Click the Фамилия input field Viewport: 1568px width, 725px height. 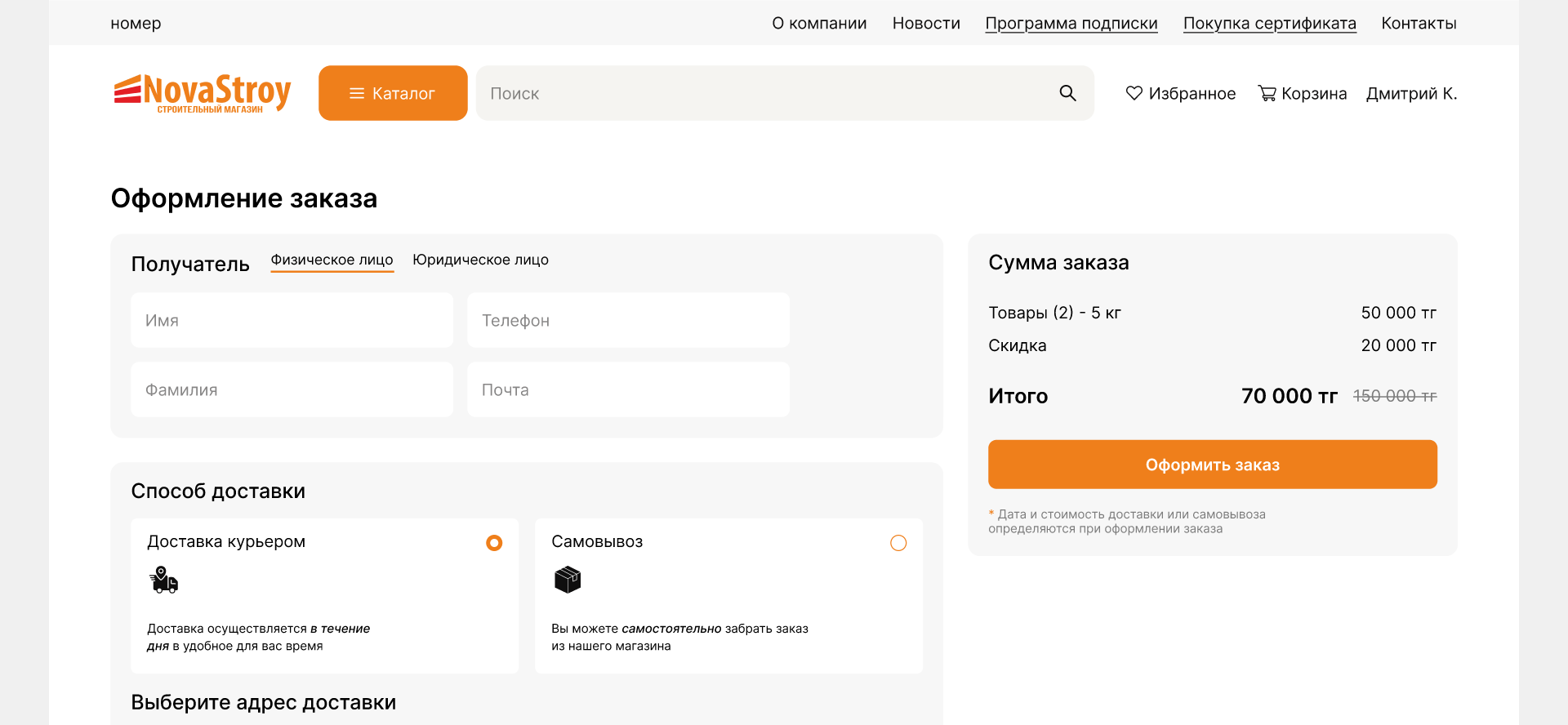coord(292,389)
